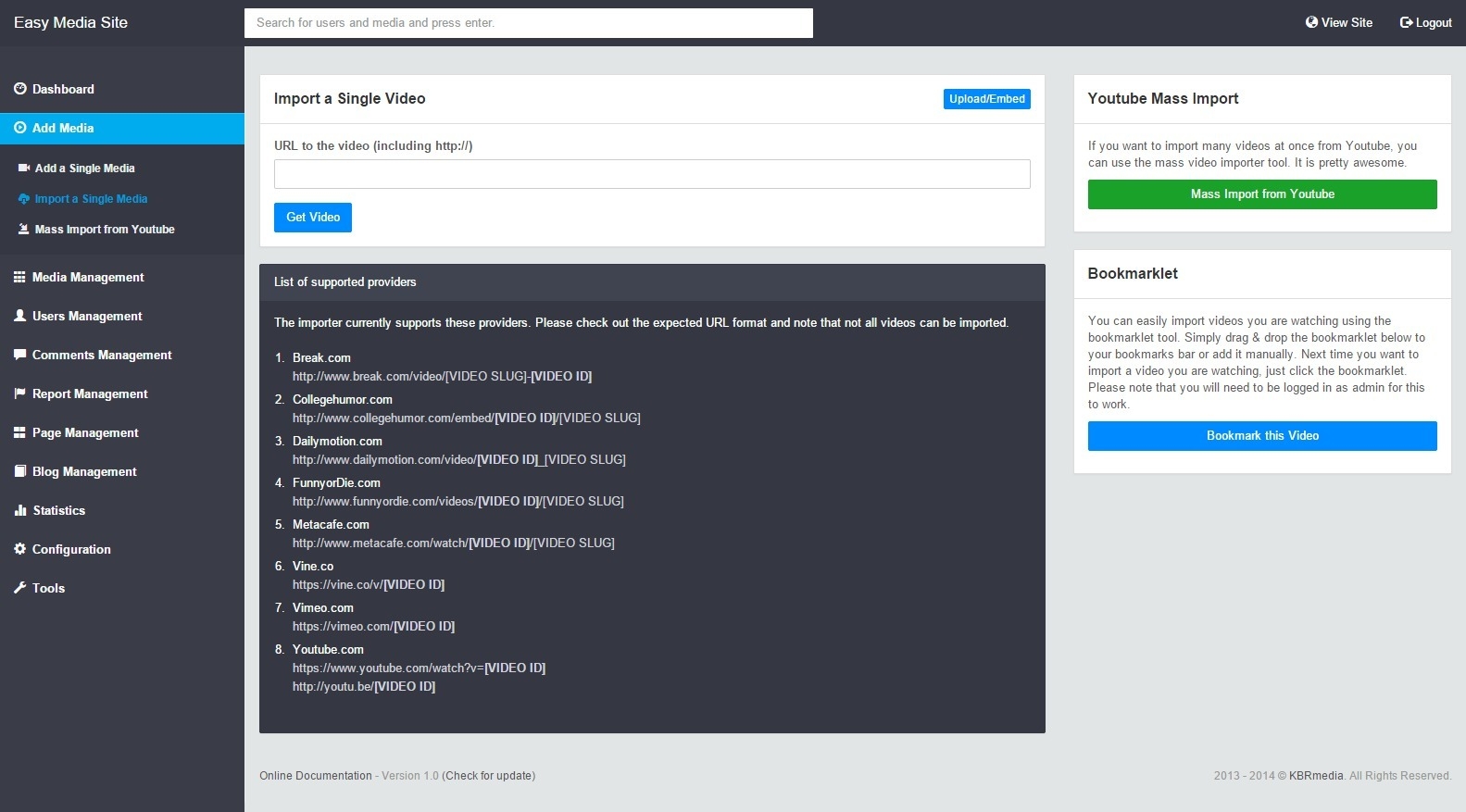
Task: Click the globe icon beside View Site
Action: [x=1311, y=22]
